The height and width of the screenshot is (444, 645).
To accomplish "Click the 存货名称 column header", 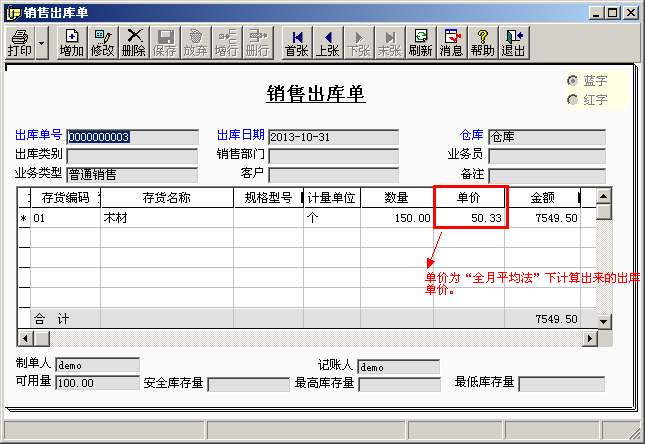I will [x=167, y=198].
